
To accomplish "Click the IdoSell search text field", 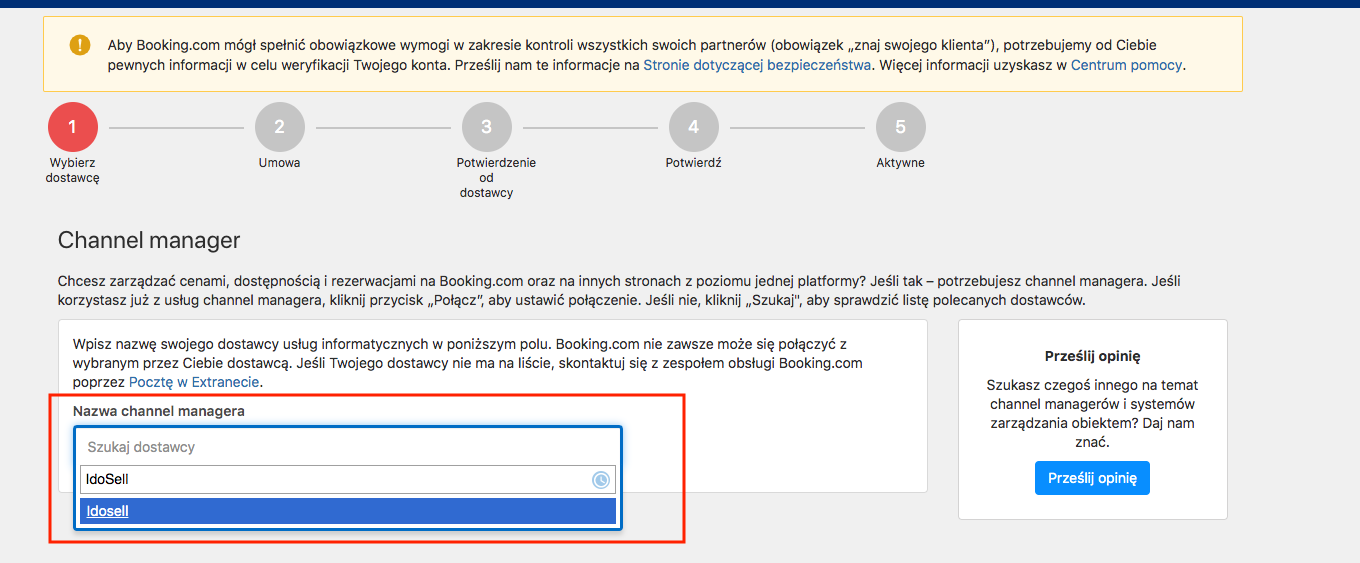I will [x=348, y=479].
